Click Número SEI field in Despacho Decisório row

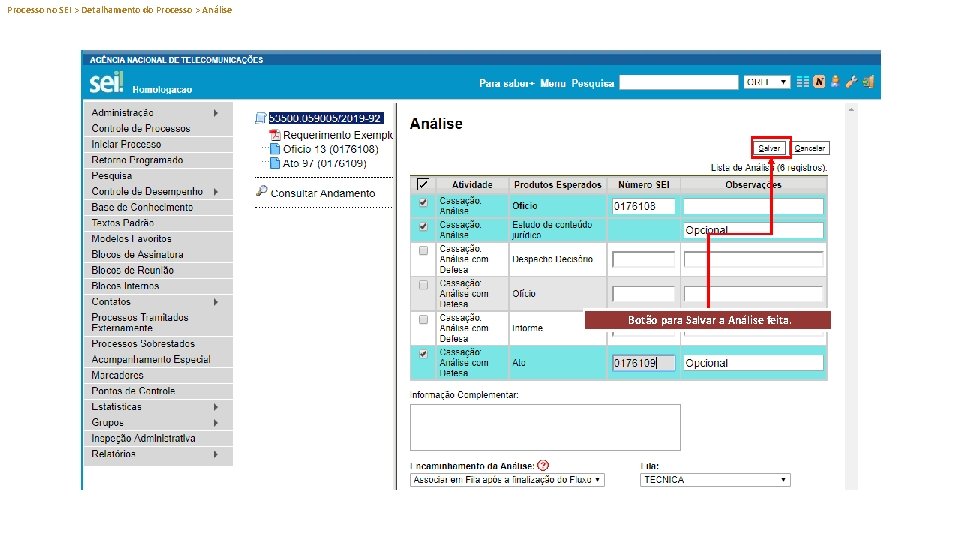coord(643,260)
